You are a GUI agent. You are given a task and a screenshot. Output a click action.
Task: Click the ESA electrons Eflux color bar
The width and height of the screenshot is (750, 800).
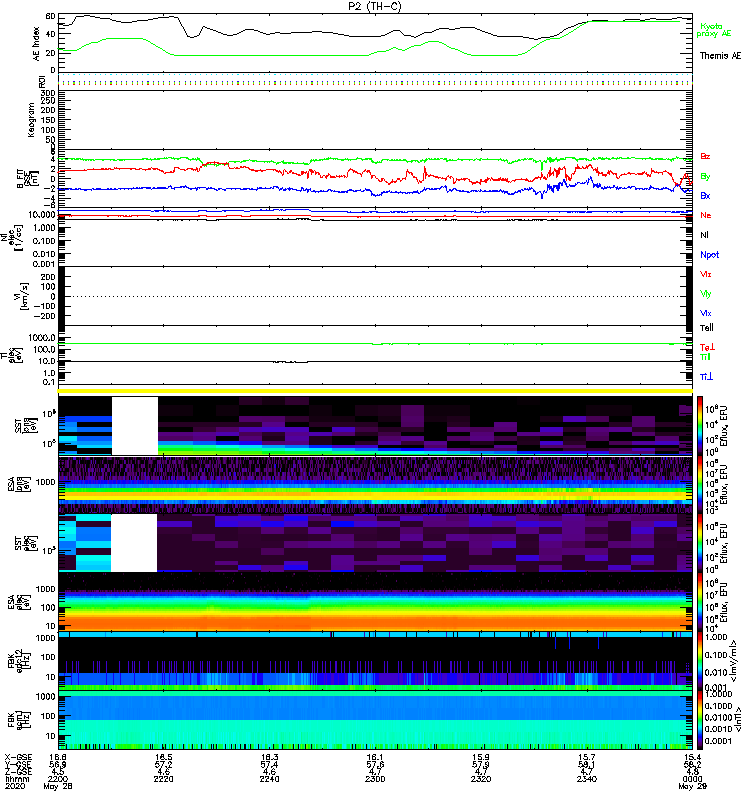point(700,602)
